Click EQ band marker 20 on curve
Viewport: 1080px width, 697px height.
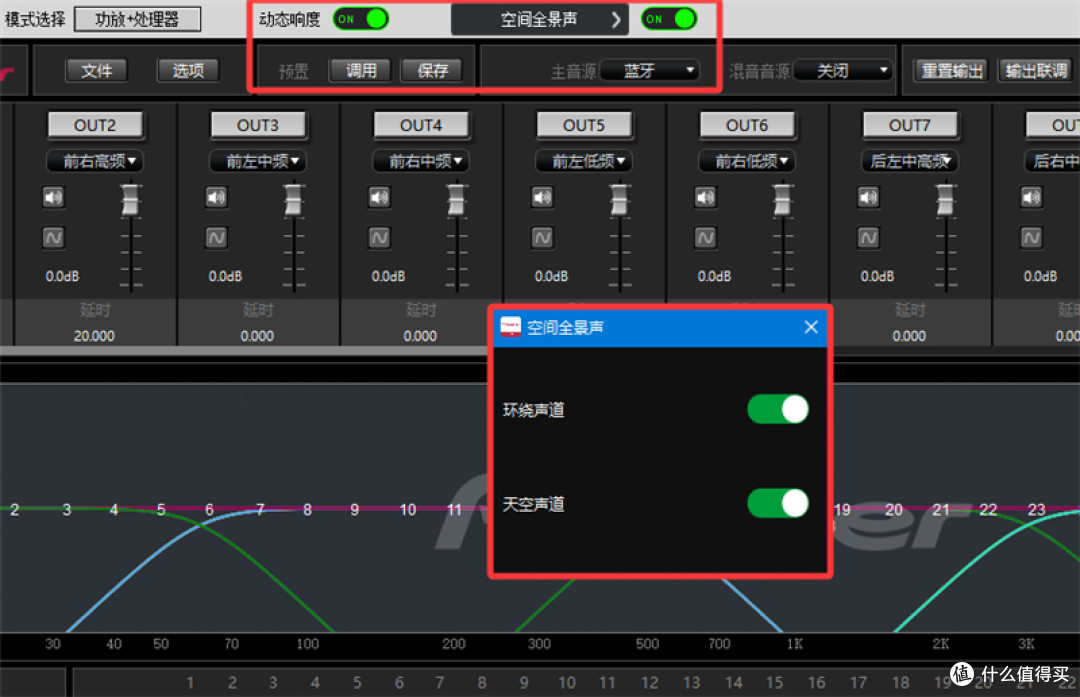pos(893,510)
